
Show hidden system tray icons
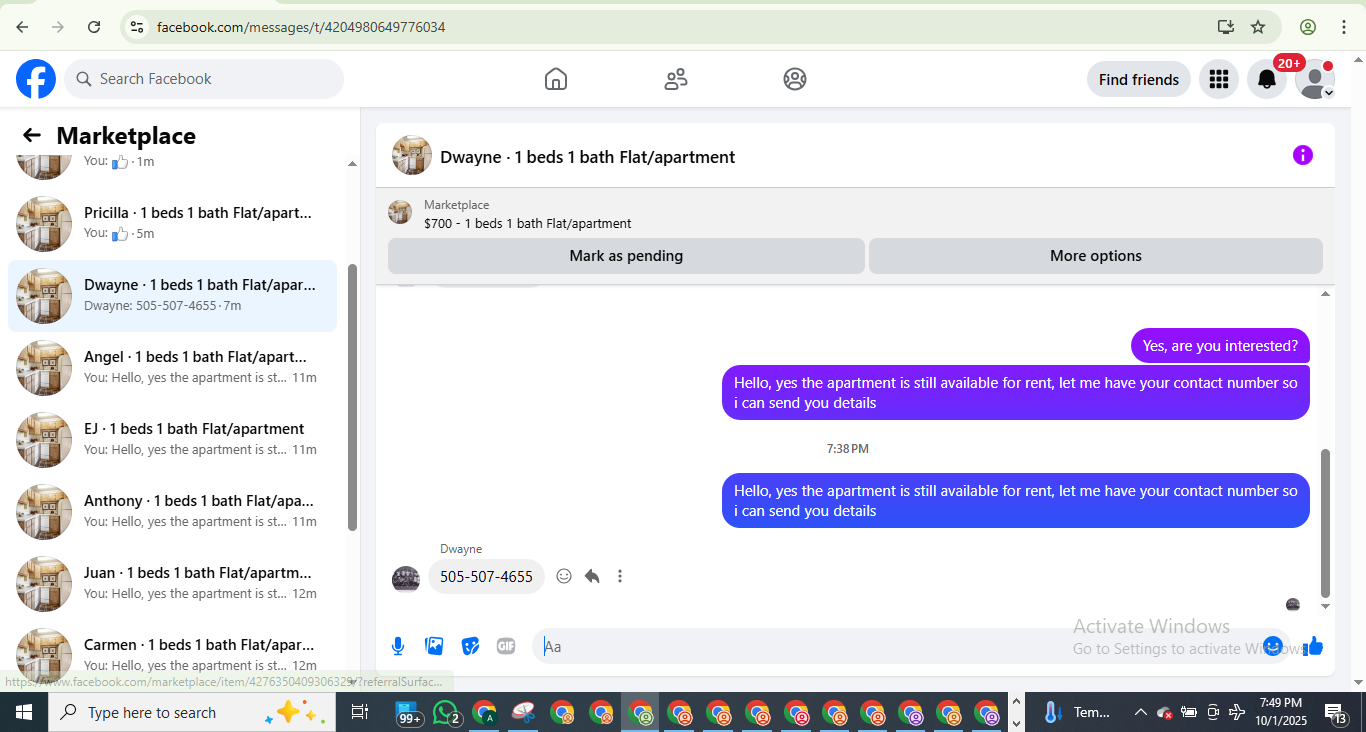click(1140, 712)
